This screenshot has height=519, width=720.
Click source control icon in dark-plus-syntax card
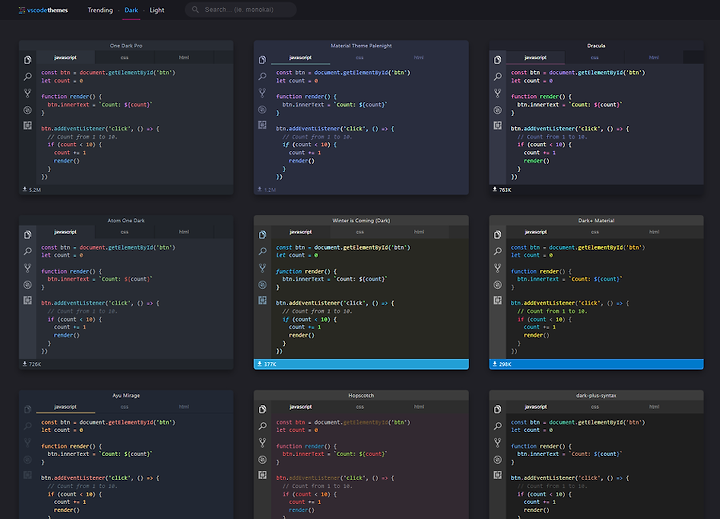pos(498,443)
